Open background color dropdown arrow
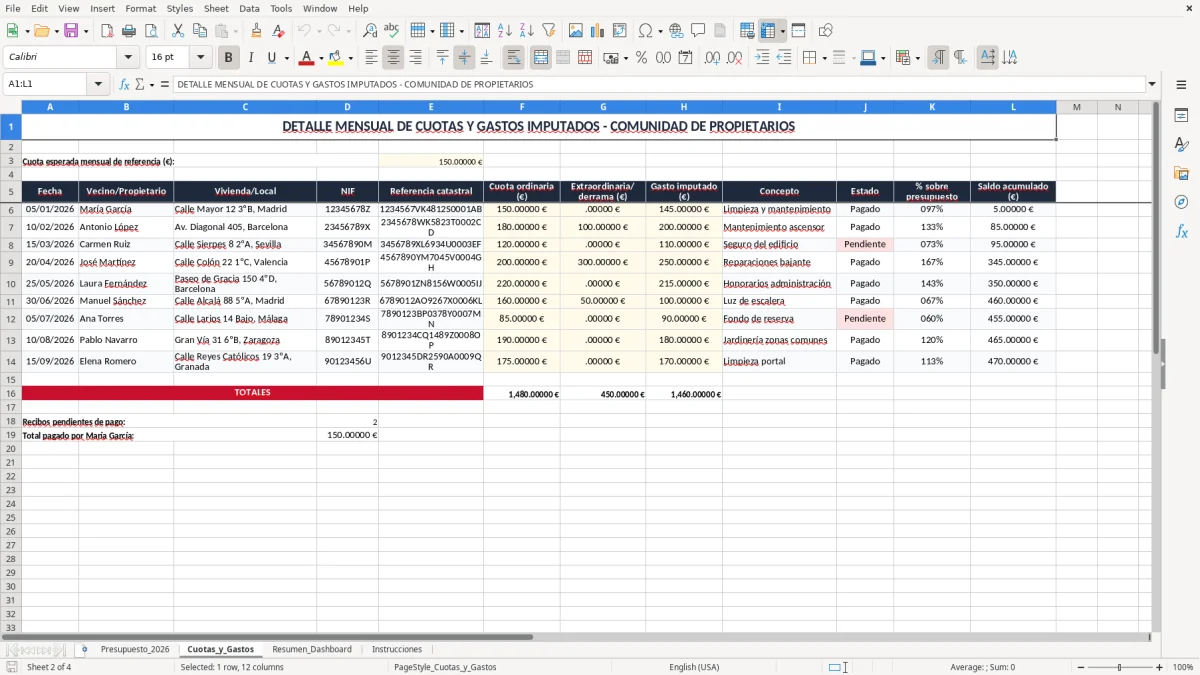1200x675 pixels. [x=351, y=58]
